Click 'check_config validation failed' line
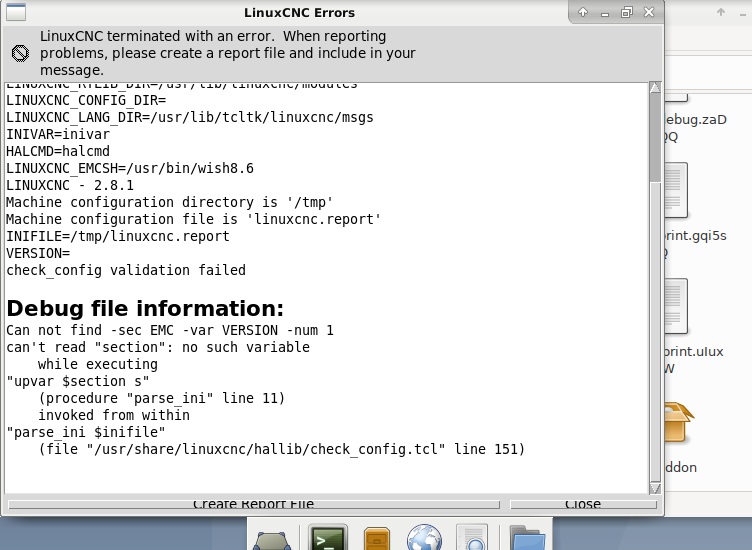This screenshot has width=752, height=550. coord(126,270)
